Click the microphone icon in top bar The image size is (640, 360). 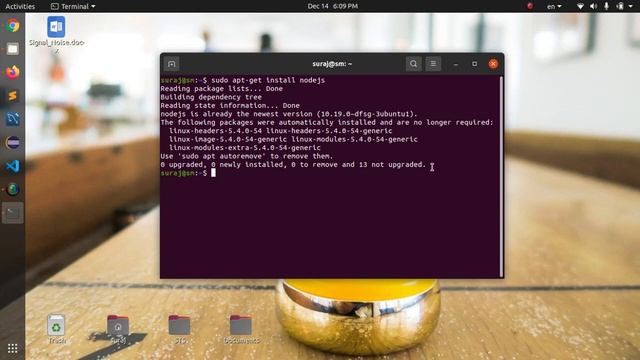coord(607,6)
